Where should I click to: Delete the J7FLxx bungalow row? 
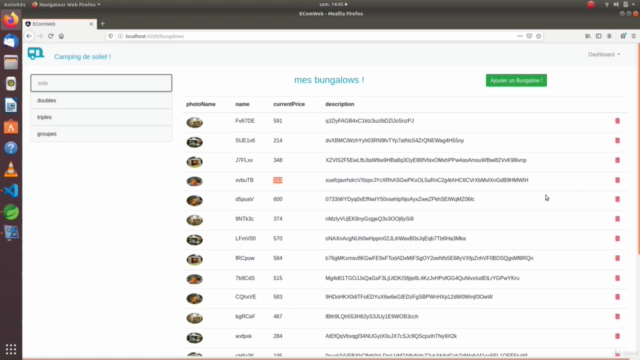click(617, 160)
